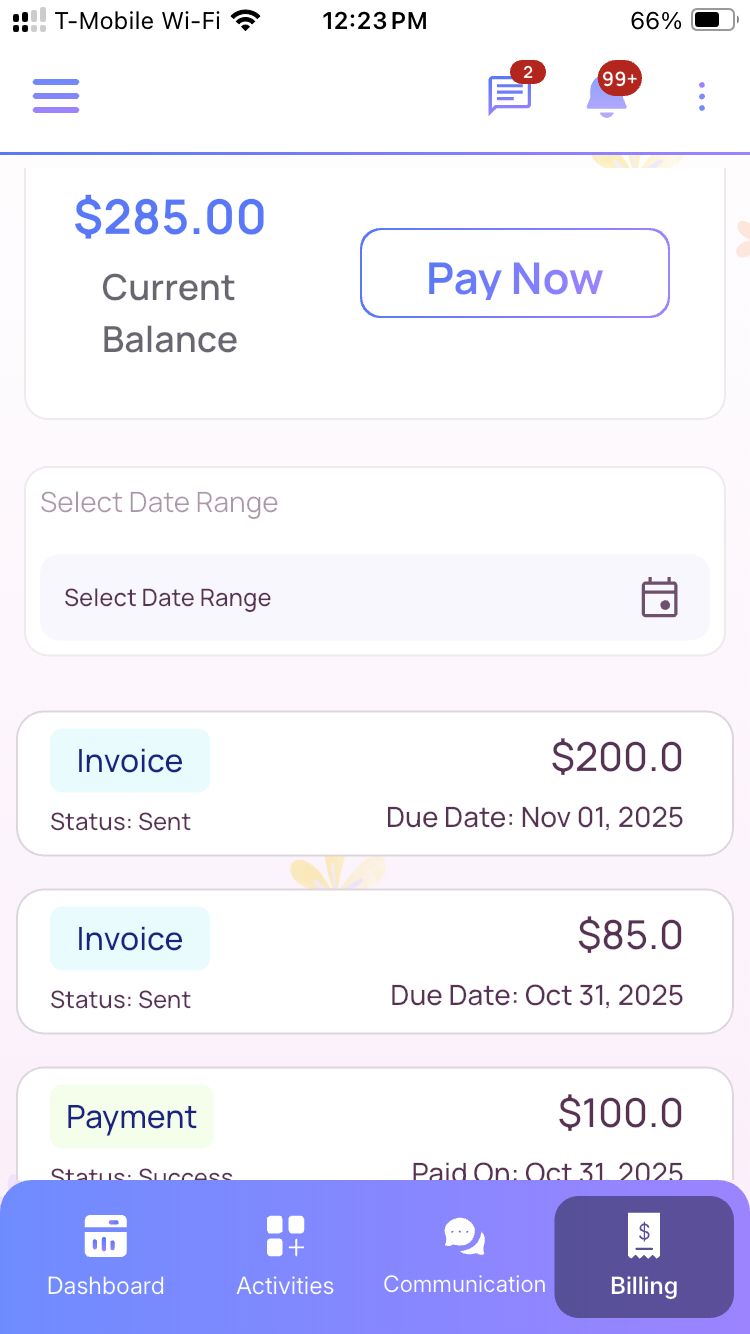The width and height of the screenshot is (750, 1334).
Task: Switch to the Activities tab label
Action: pyautogui.click(x=285, y=1286)
